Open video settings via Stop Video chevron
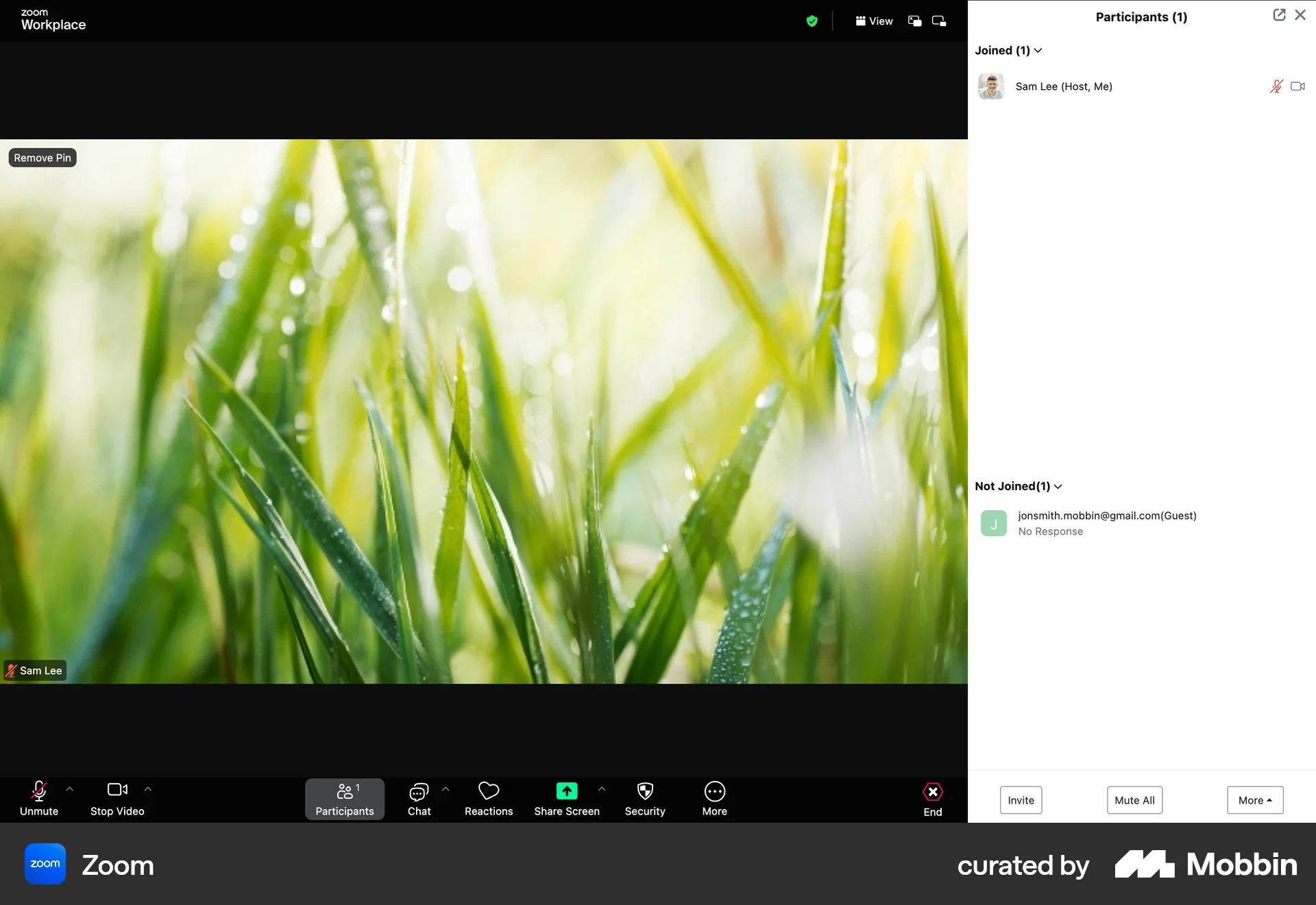 [x=148, y=789]
